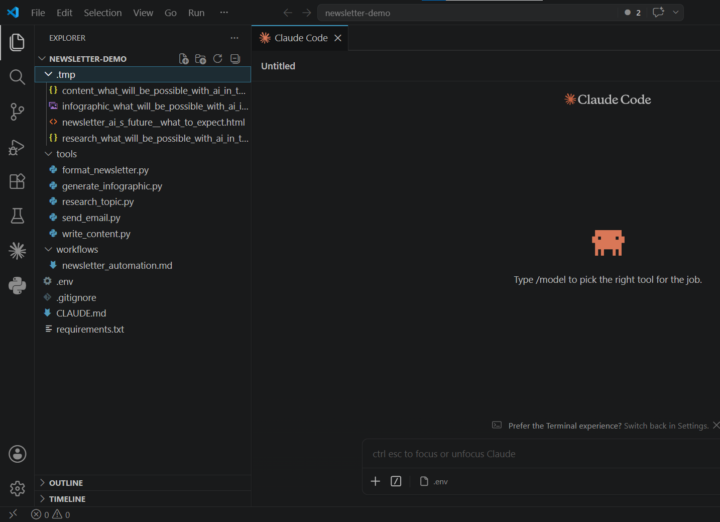Open the Testing flask view
This screenshot has height=522, width=720.
point(17,216)
